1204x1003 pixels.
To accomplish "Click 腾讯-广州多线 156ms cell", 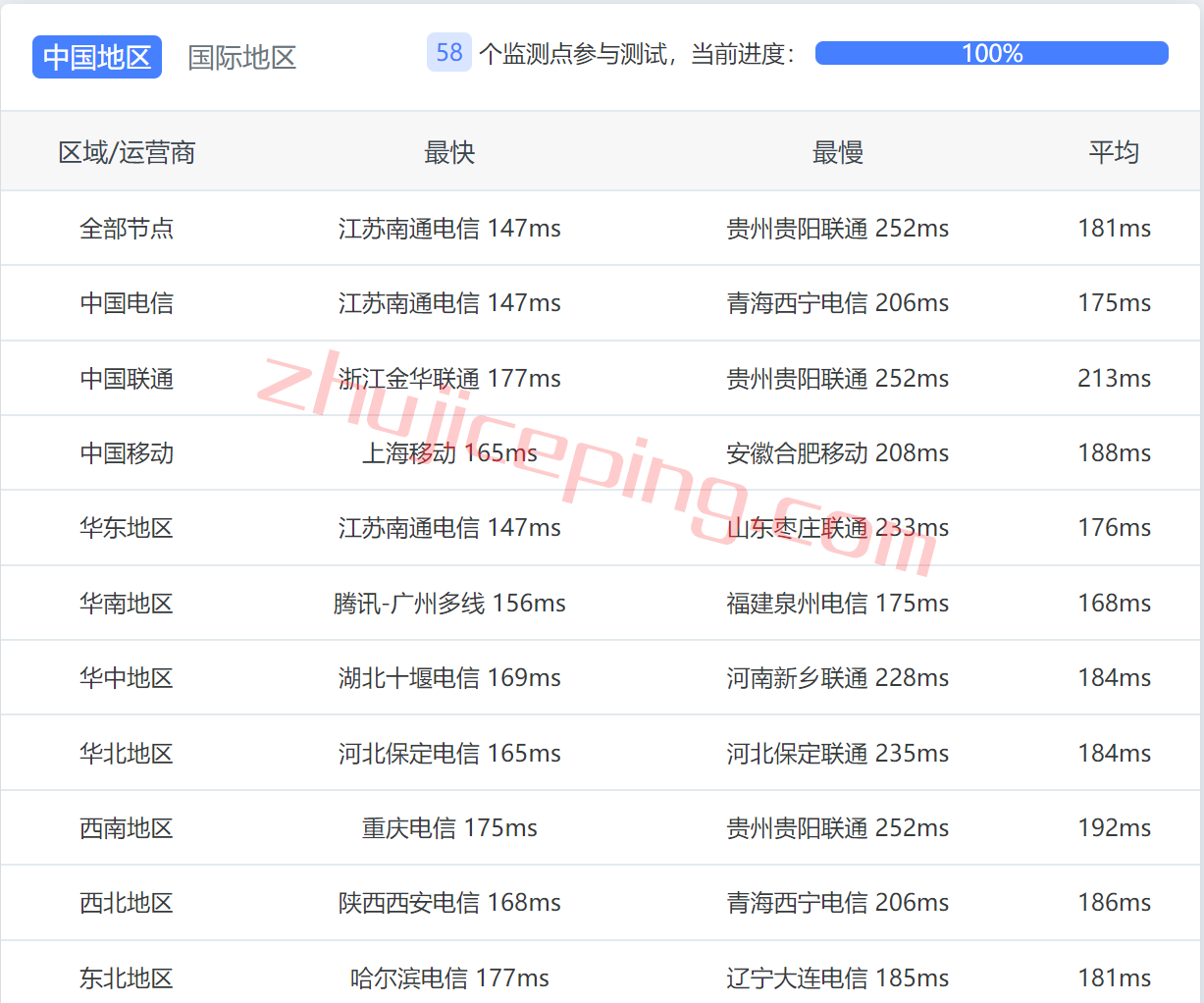I will pyautogui.click(x=449, y=604).
